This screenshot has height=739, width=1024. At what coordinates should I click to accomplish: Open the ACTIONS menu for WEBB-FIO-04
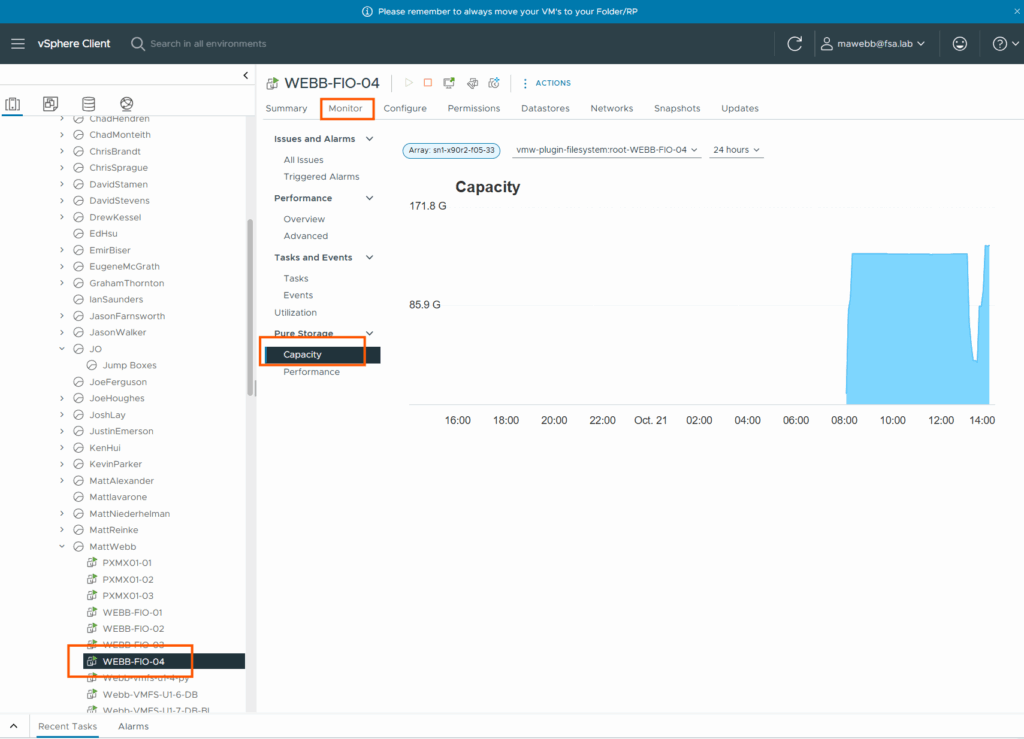[x=547, y=83]
